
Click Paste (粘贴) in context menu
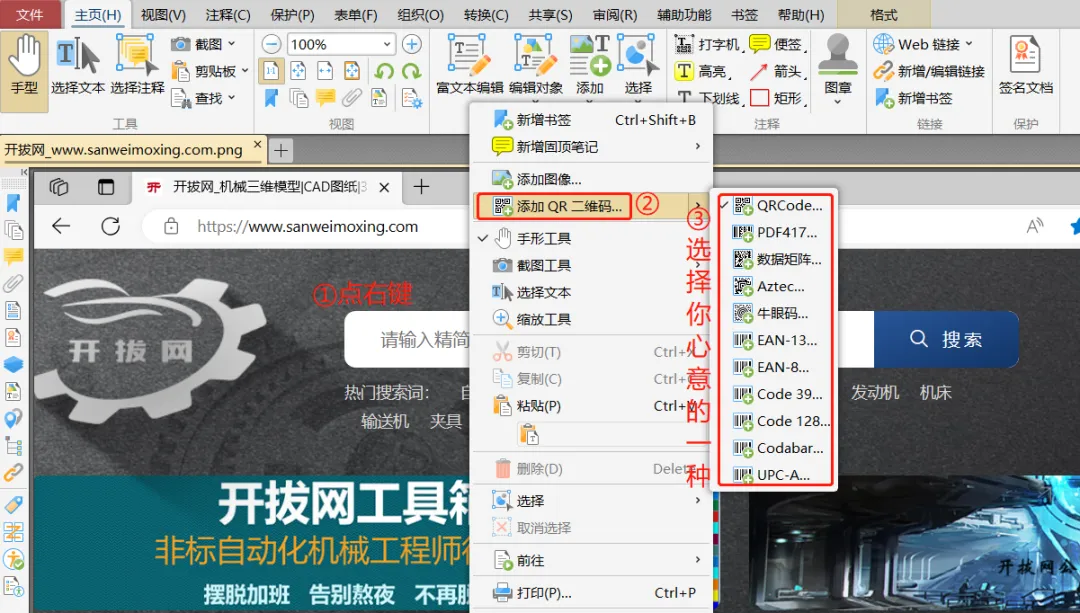(591, 406)
